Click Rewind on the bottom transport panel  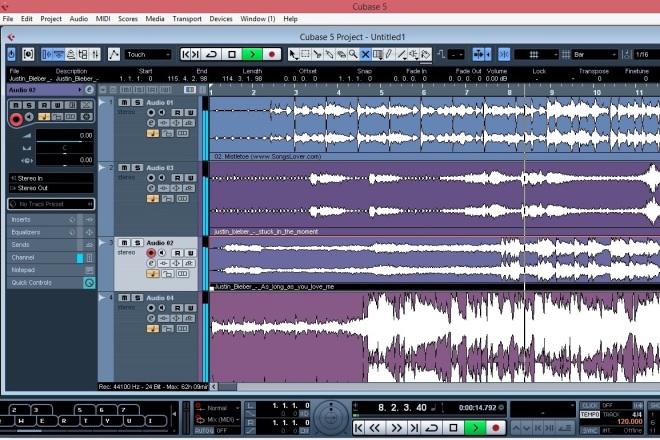[374, 428]
